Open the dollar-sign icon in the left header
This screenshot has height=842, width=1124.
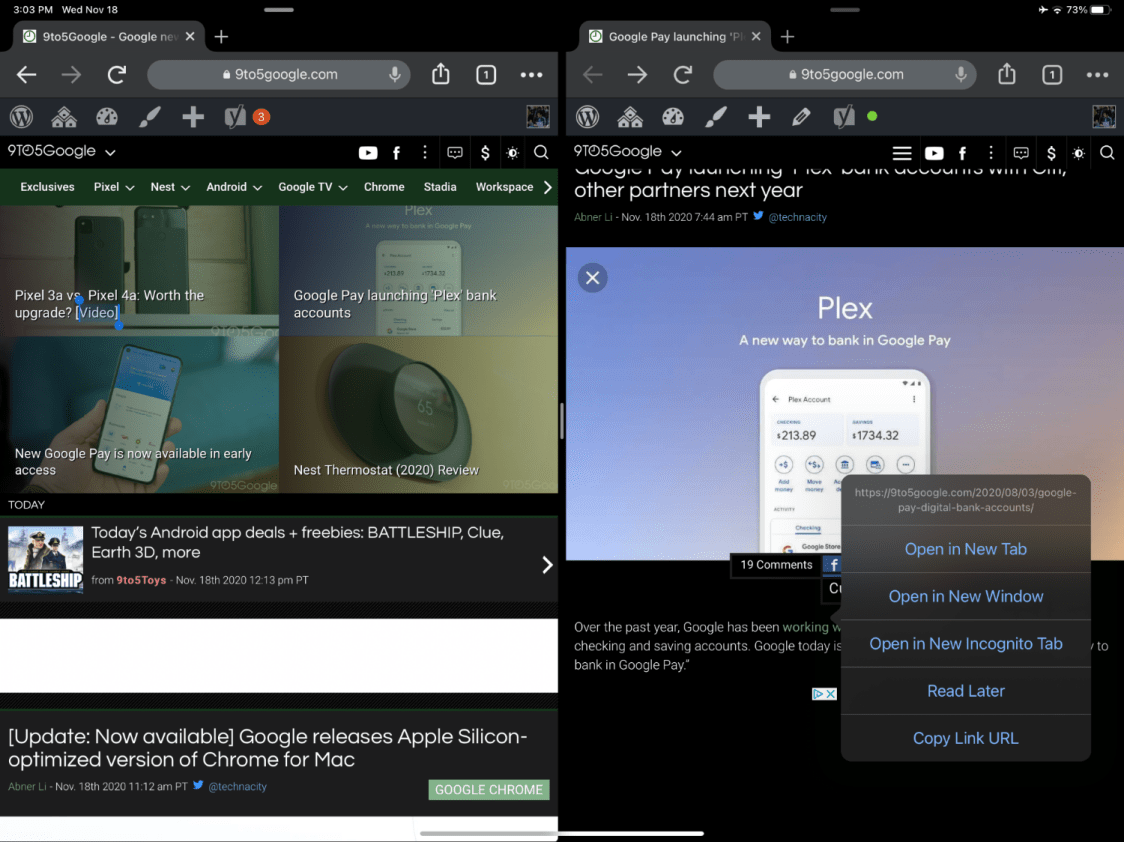485,153
